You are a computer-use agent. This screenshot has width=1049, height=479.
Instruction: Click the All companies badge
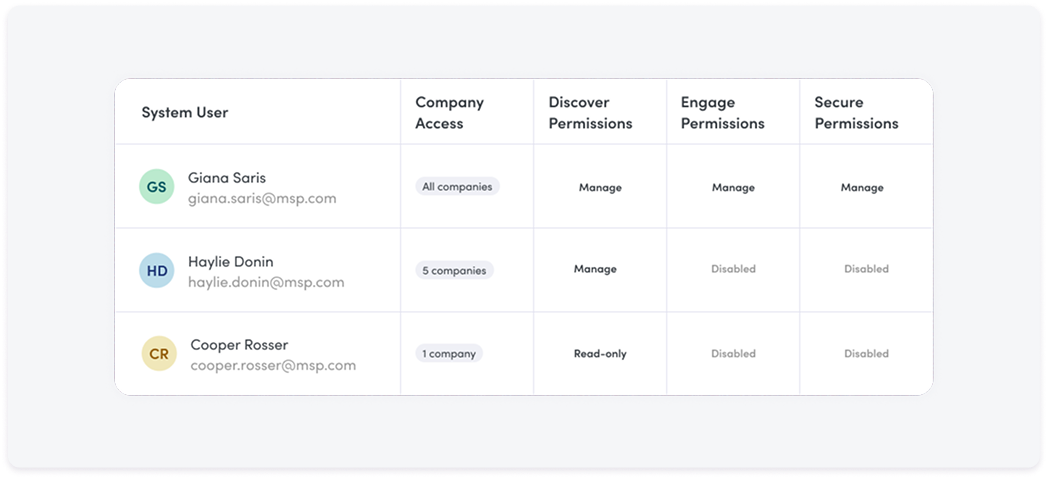pyautogui.click(x=458, y=187)
